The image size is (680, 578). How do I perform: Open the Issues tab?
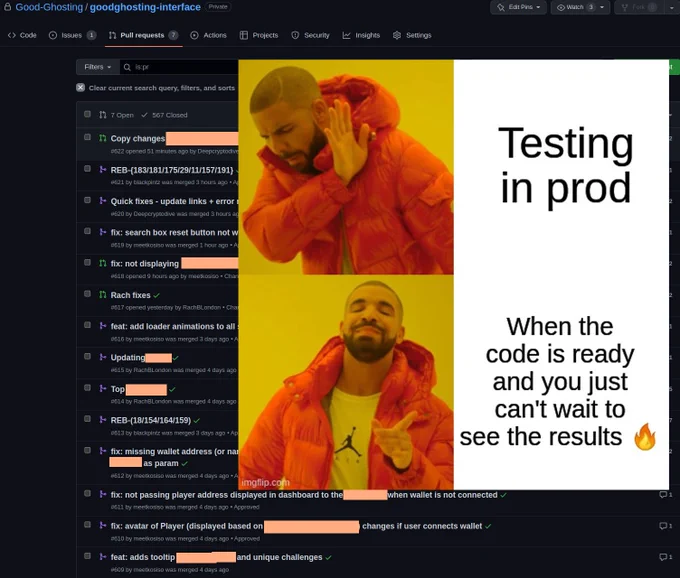point(72,35)
